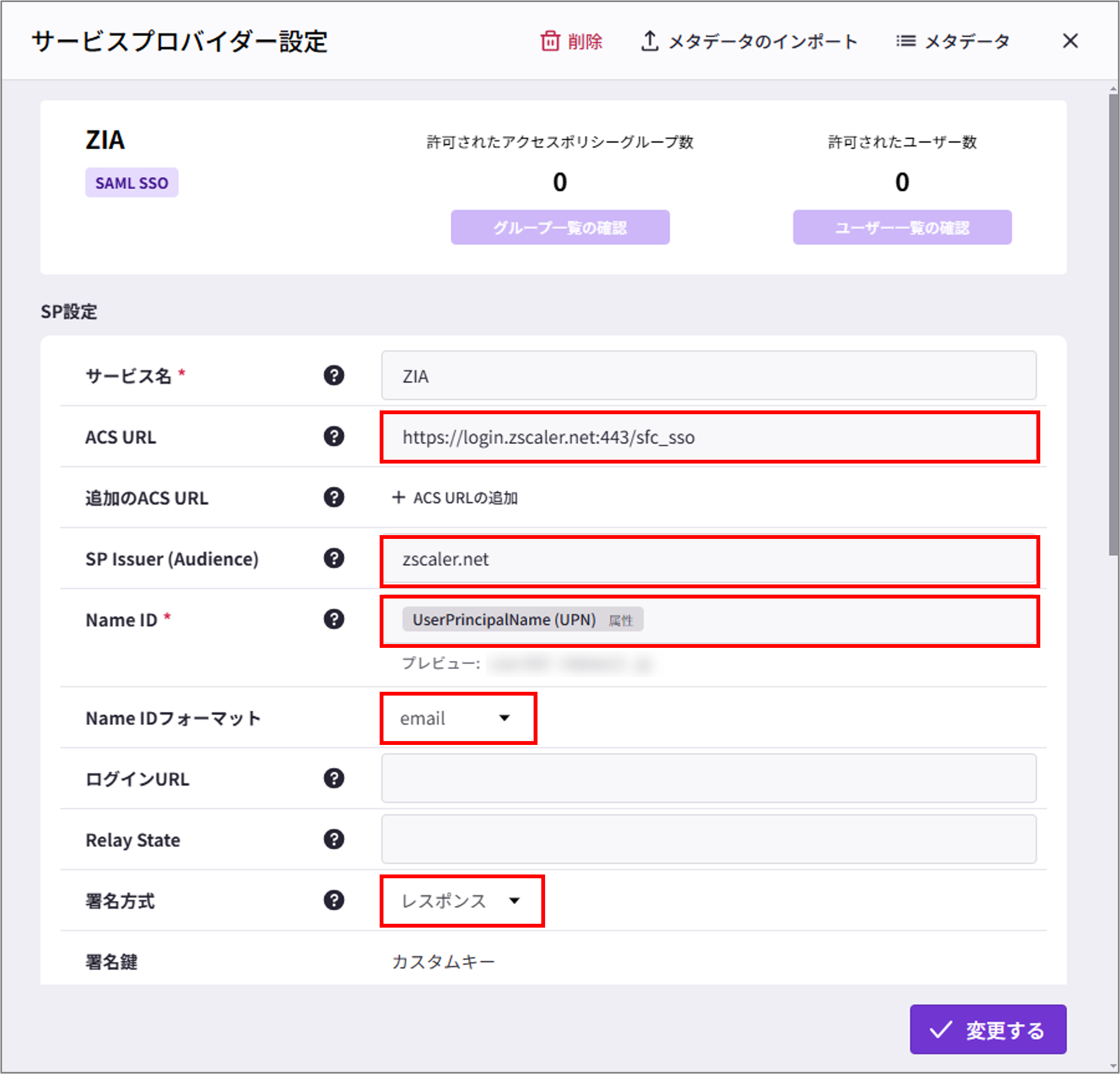This screenshot has width=1120, height=1074.
Task: Click the SP Issuer field with zscaler.net
Action: [709, 561]
